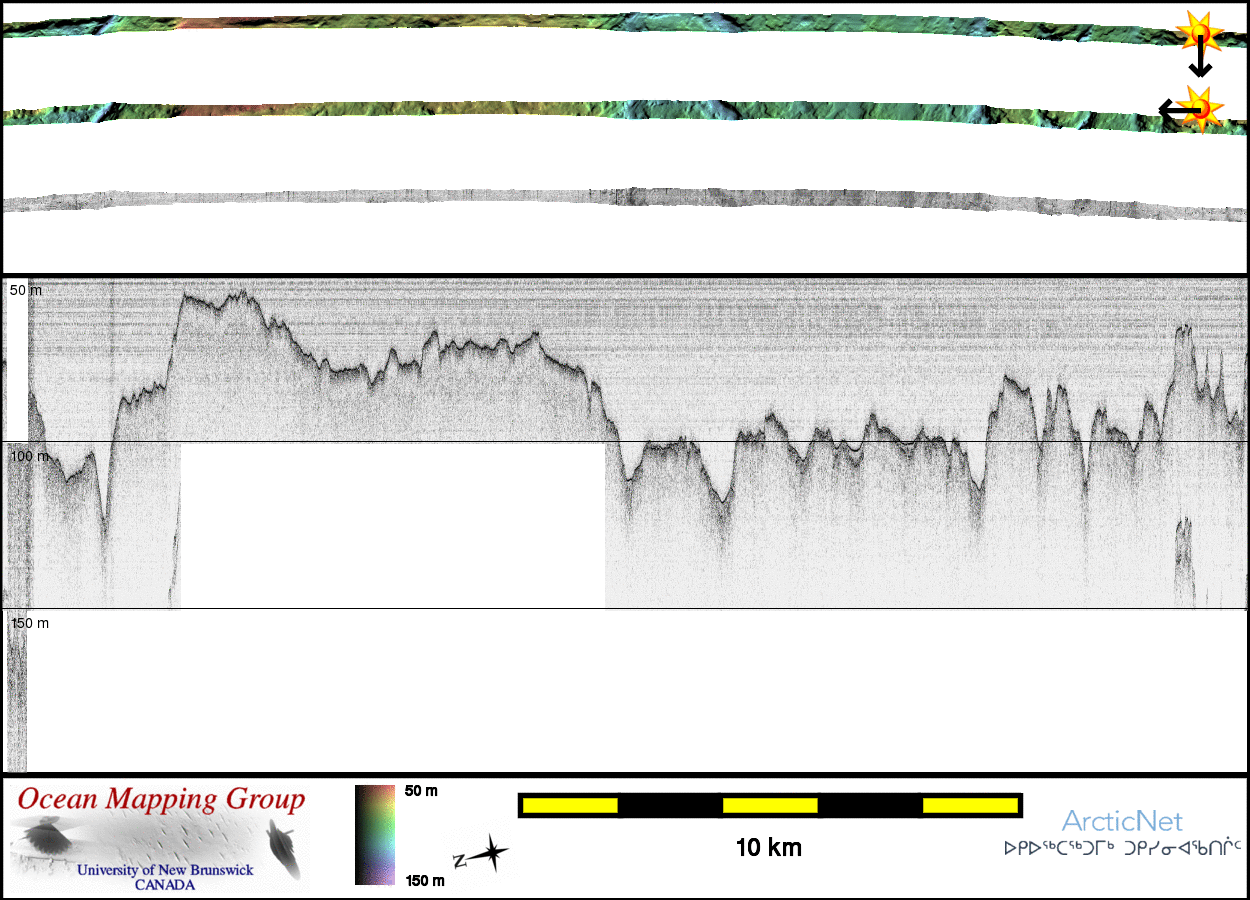Click the Ocean Mapping Group title

click(160, 800)
